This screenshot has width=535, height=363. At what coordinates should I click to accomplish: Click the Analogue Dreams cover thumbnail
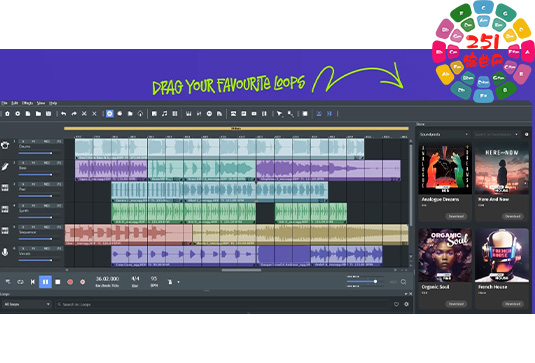(445, 169)
